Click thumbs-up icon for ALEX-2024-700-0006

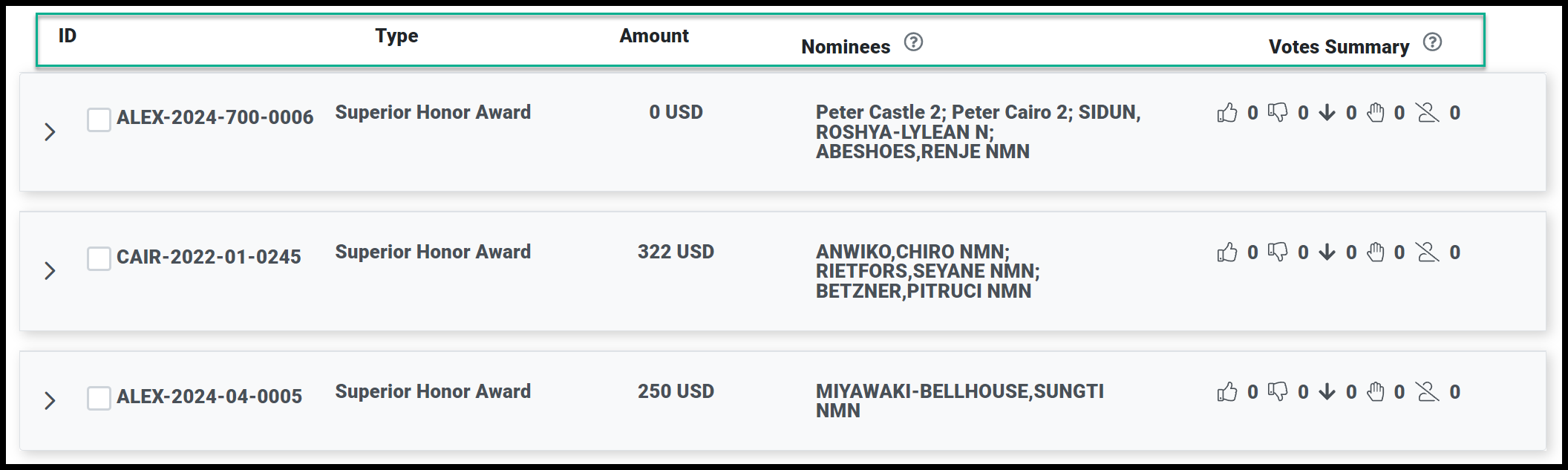click(x=1227, y=113)
